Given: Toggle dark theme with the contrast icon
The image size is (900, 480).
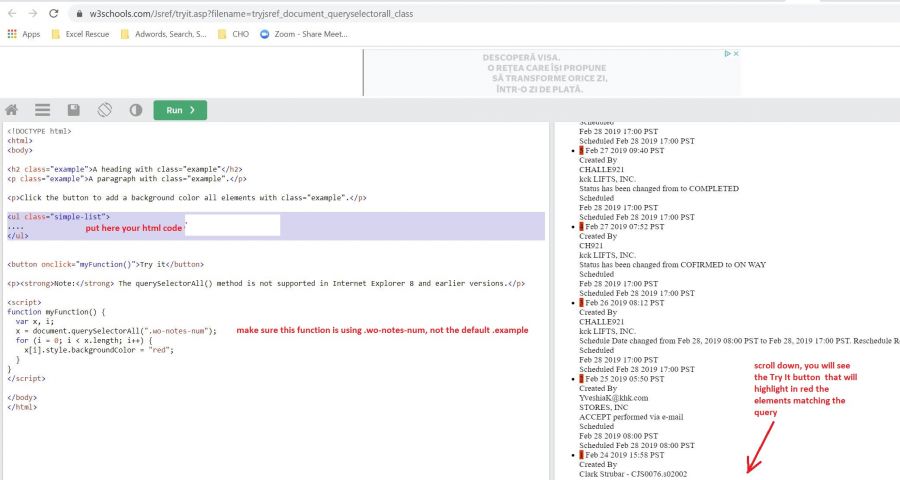Looking at the screenshot, I should point(135,110).
